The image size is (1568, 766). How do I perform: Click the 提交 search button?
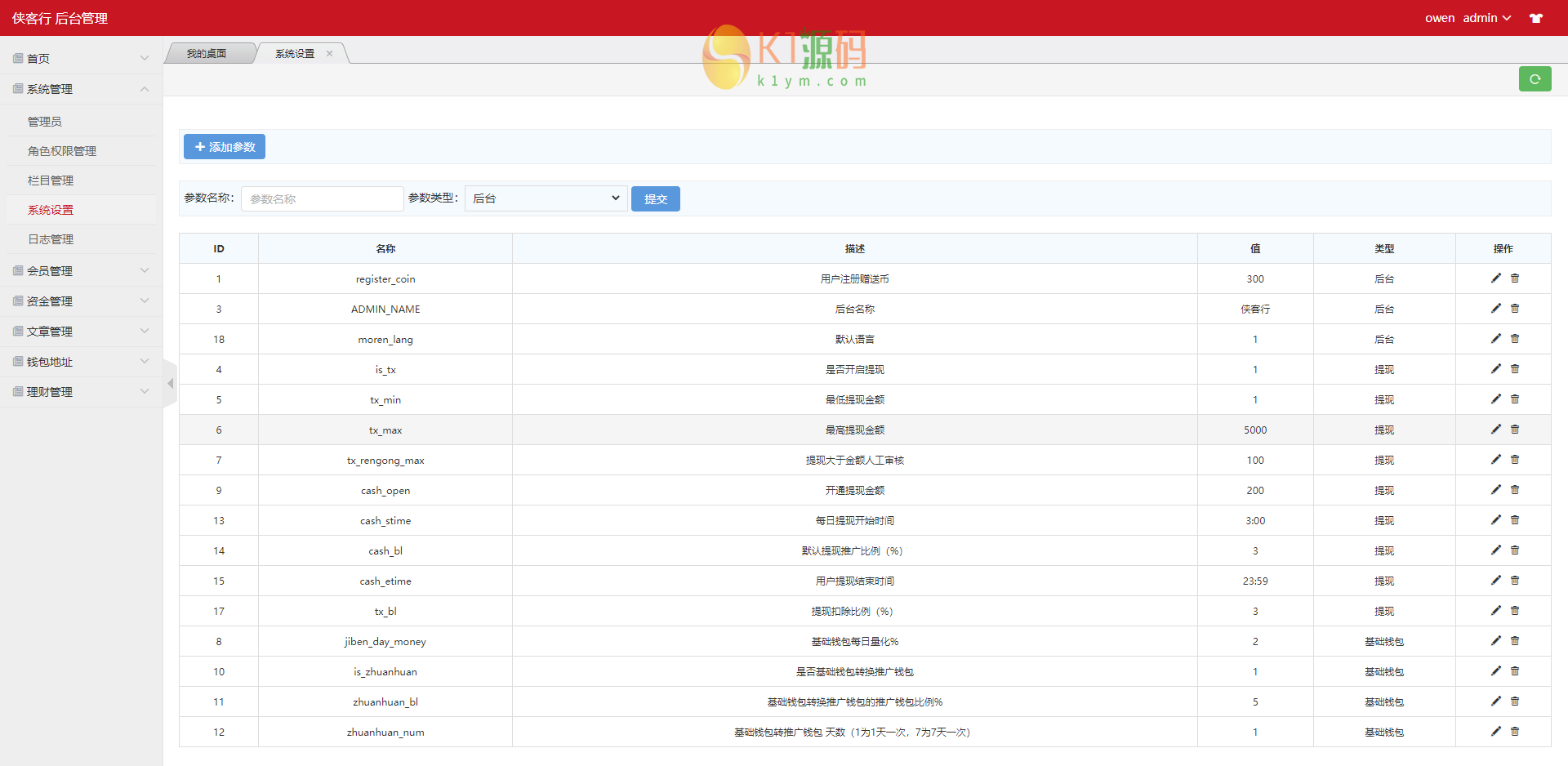click(655, 198)
